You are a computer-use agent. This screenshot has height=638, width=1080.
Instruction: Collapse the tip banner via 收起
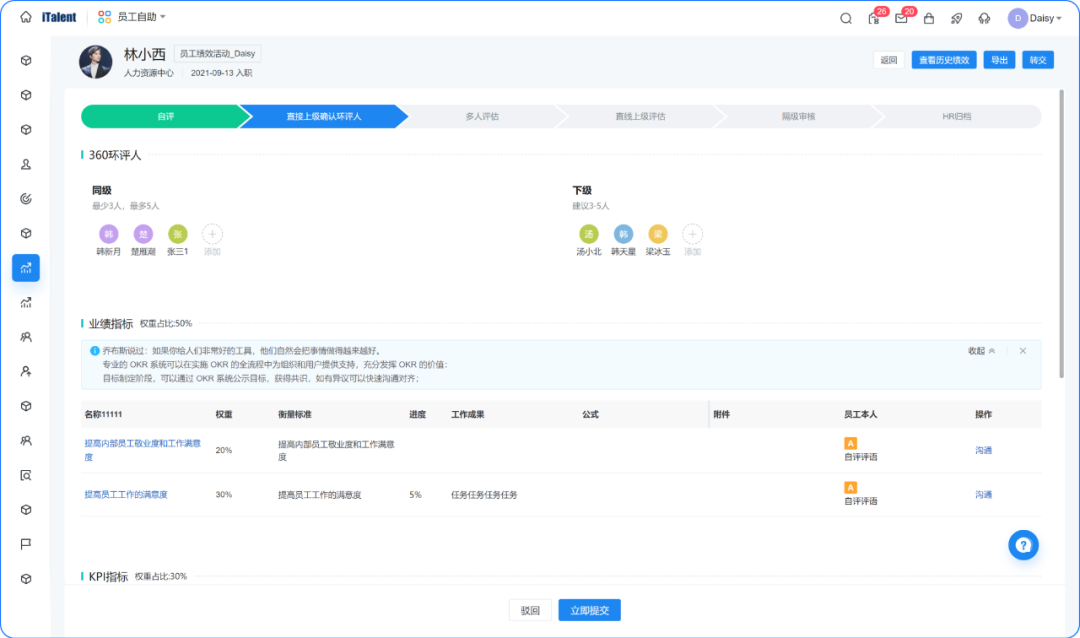pos(981,351)
